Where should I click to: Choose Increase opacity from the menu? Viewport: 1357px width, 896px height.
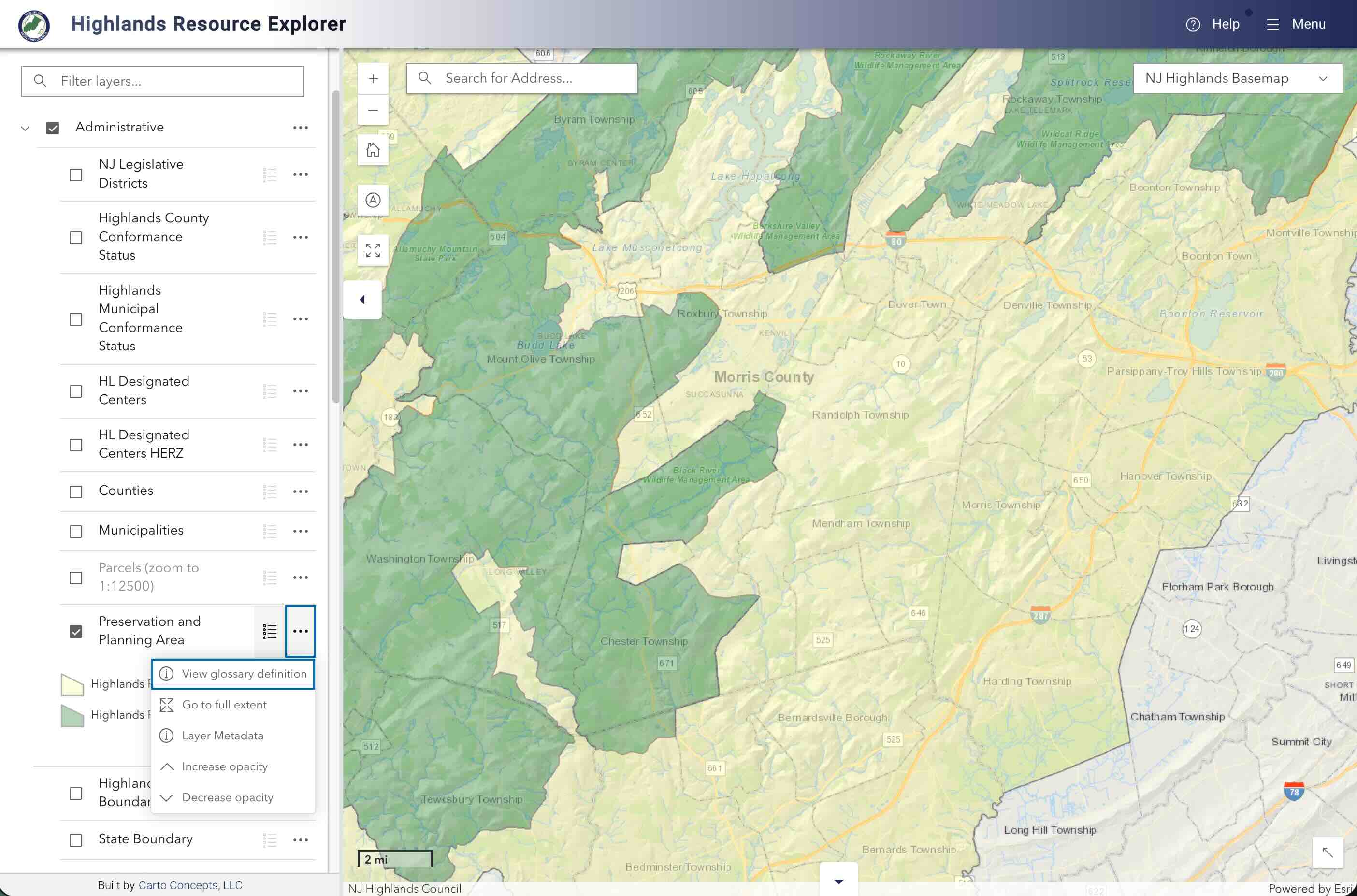tap(225, 766)
